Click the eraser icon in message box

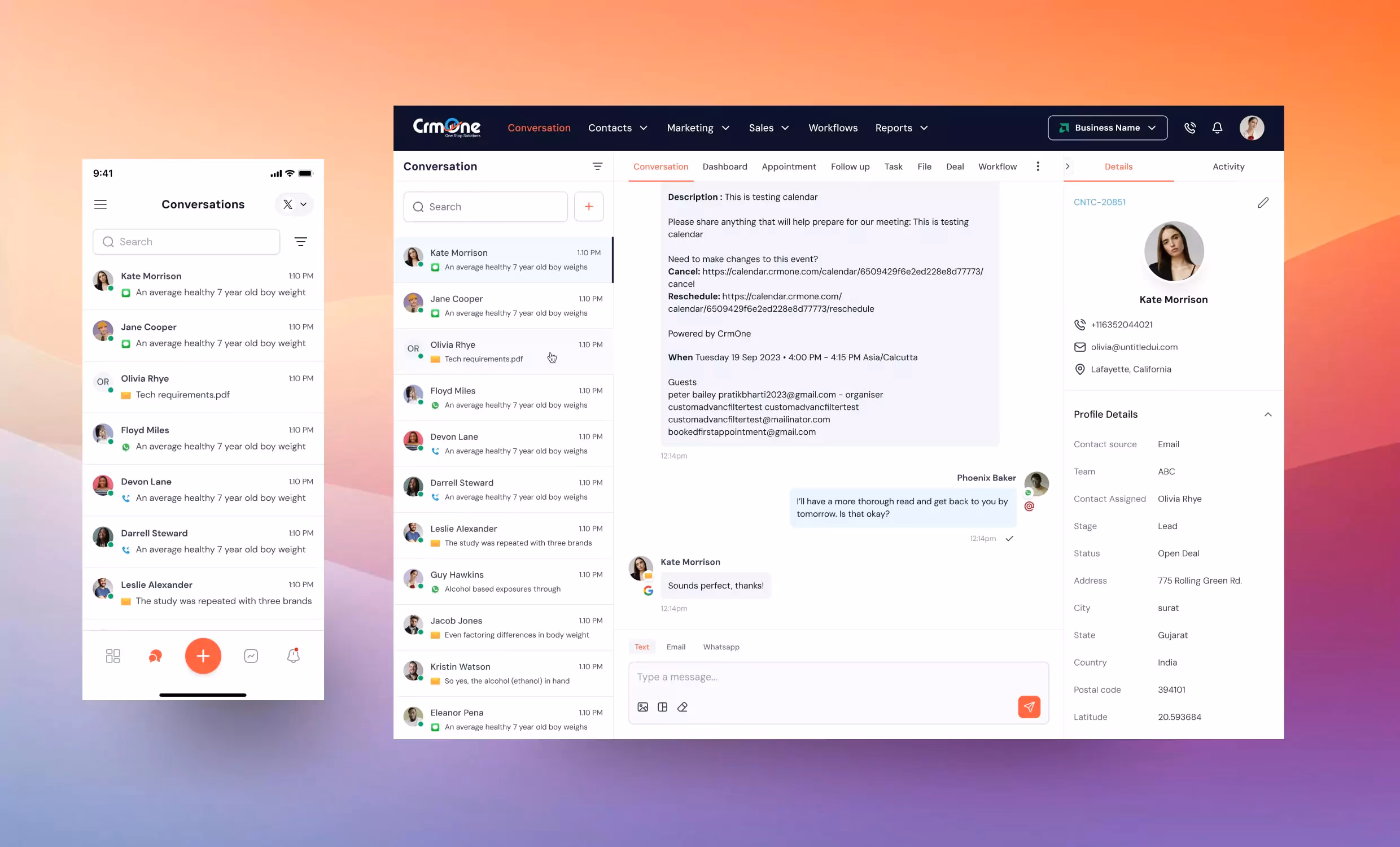(683, 706)
